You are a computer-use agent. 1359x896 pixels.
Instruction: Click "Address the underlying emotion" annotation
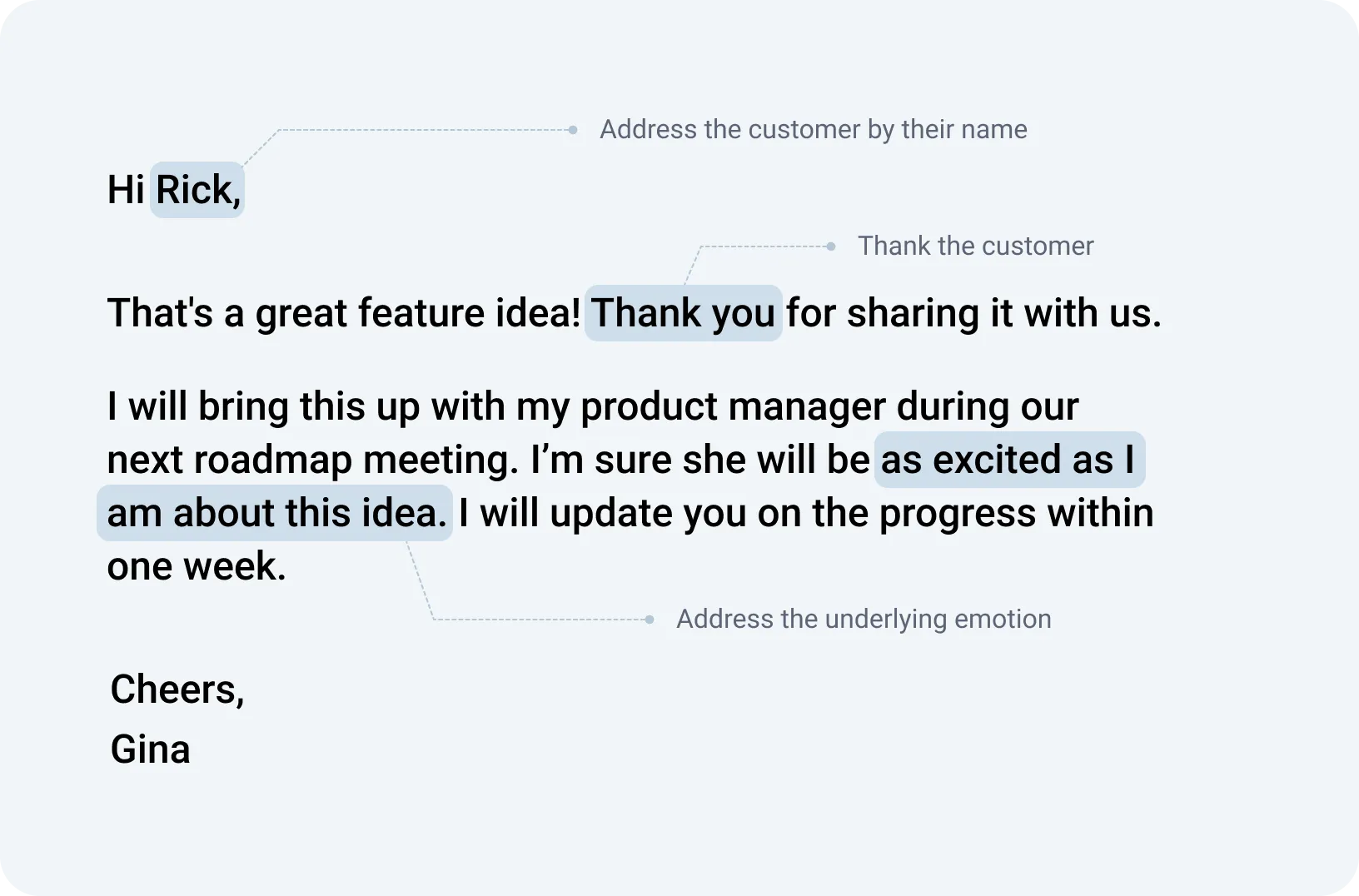(x=864, y=620)
